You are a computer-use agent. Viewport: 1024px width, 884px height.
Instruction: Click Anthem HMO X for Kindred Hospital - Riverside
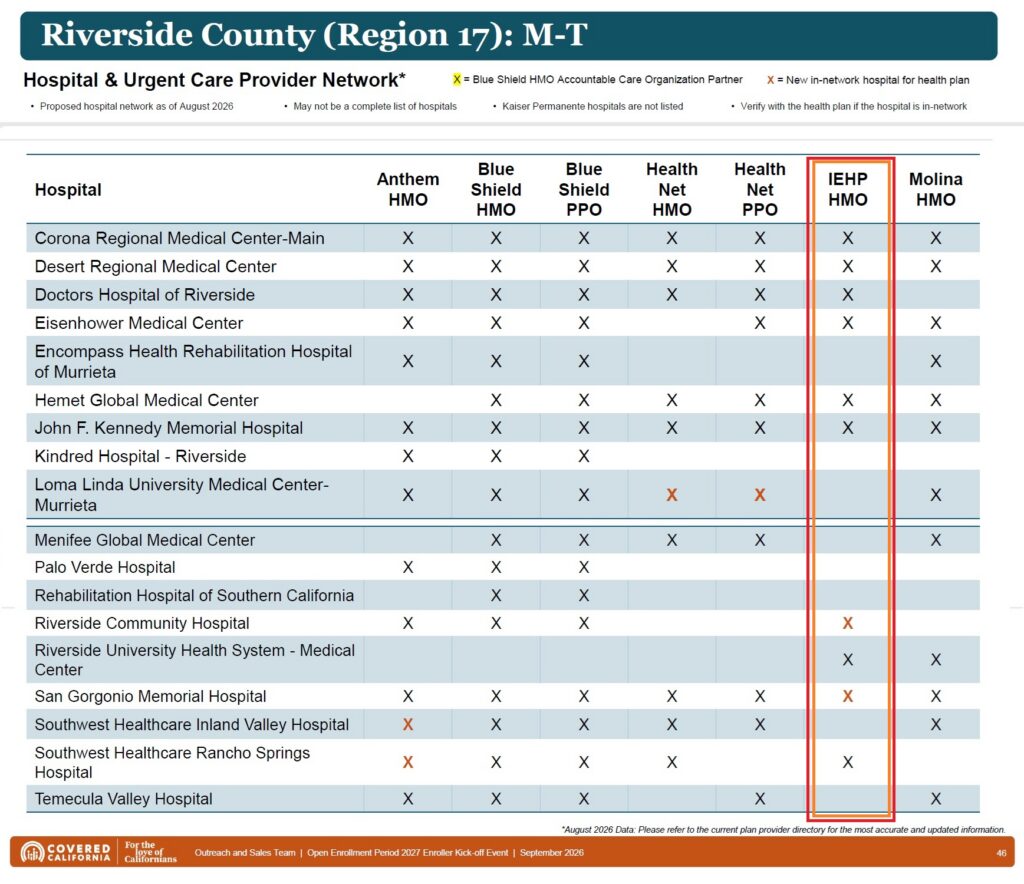tap(408, 456)
